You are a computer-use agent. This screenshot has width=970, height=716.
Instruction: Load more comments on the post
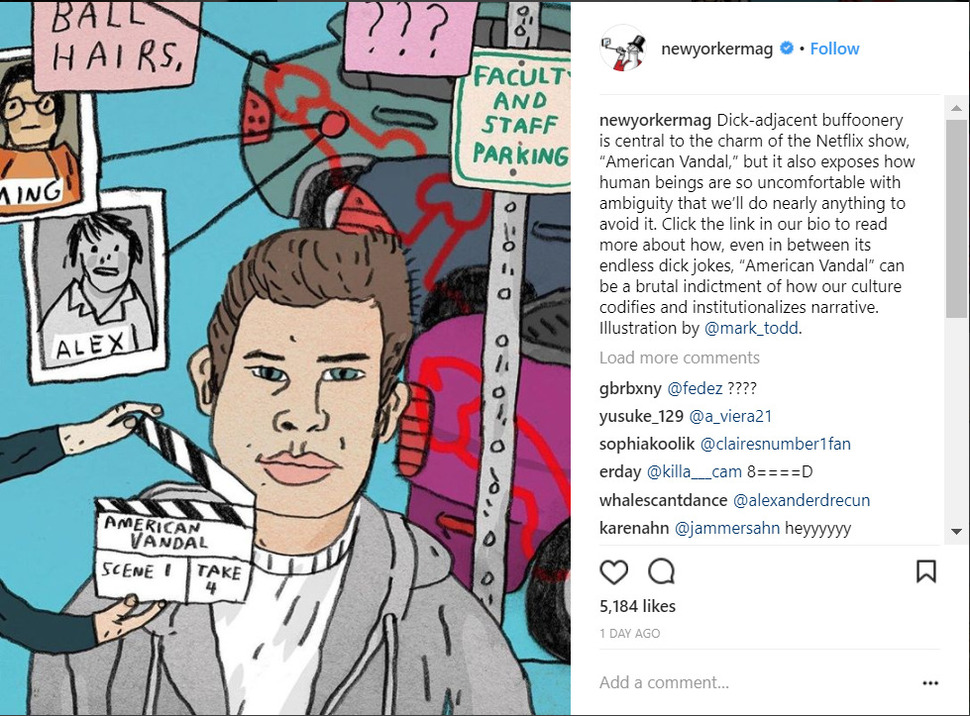pyautogui.click(x=679, y=358)
